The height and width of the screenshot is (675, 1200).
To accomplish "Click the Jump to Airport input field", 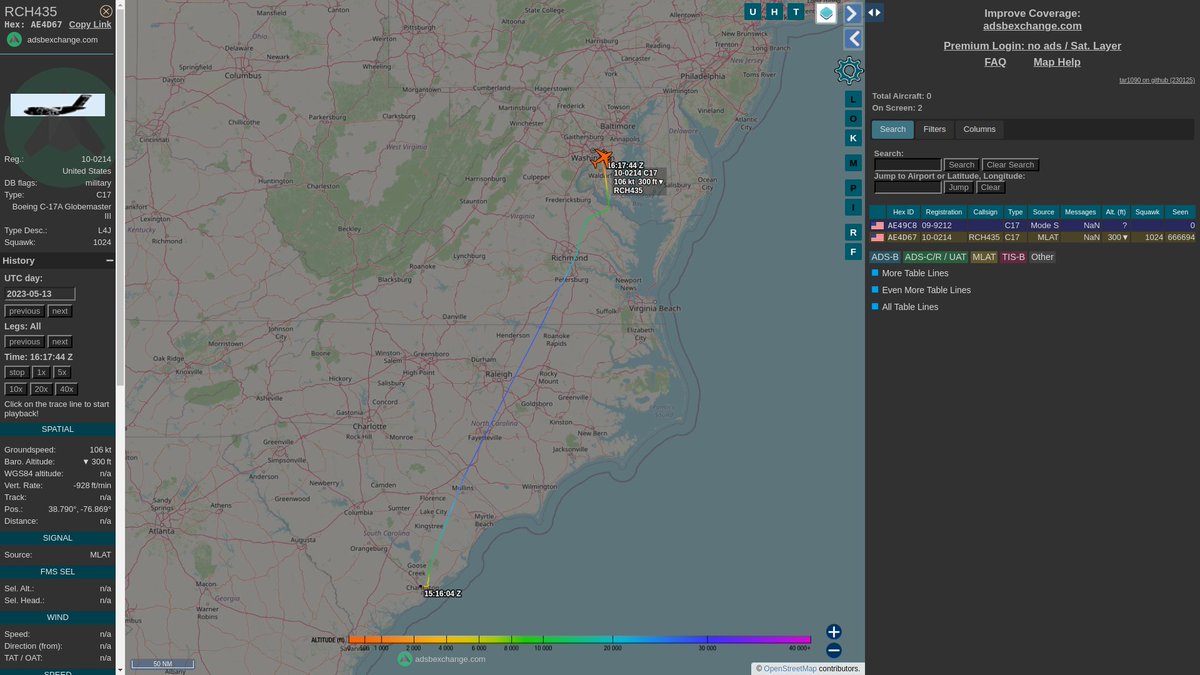I will (x=908, y=187).
